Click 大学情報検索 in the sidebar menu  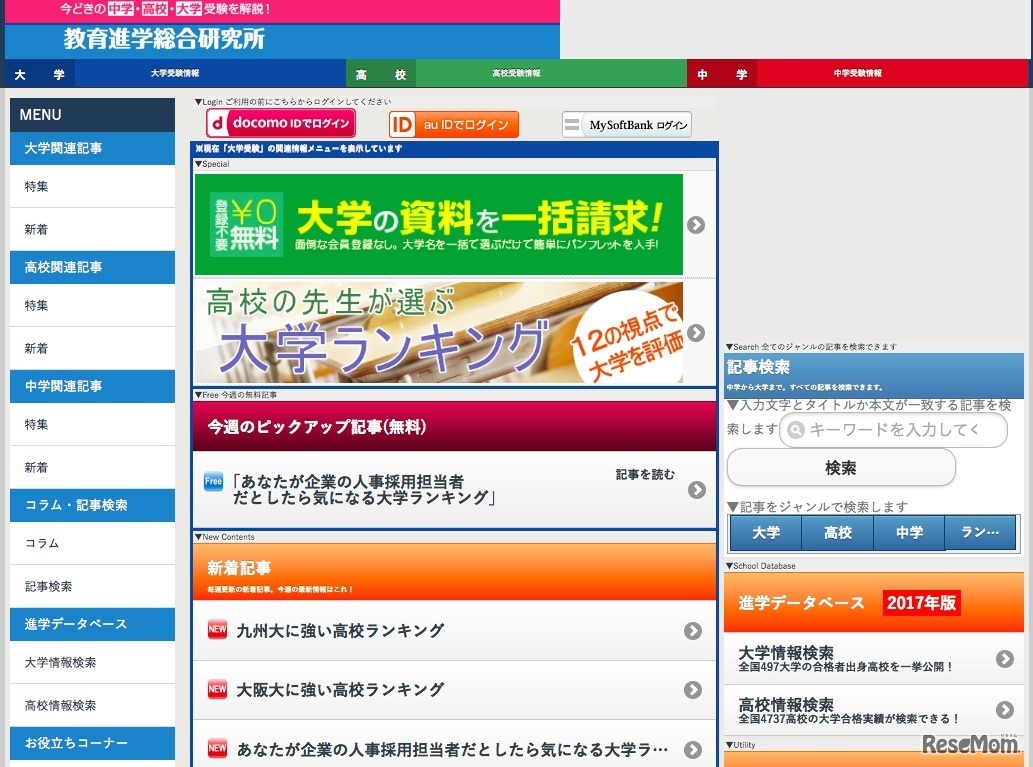tap(92, 662)
